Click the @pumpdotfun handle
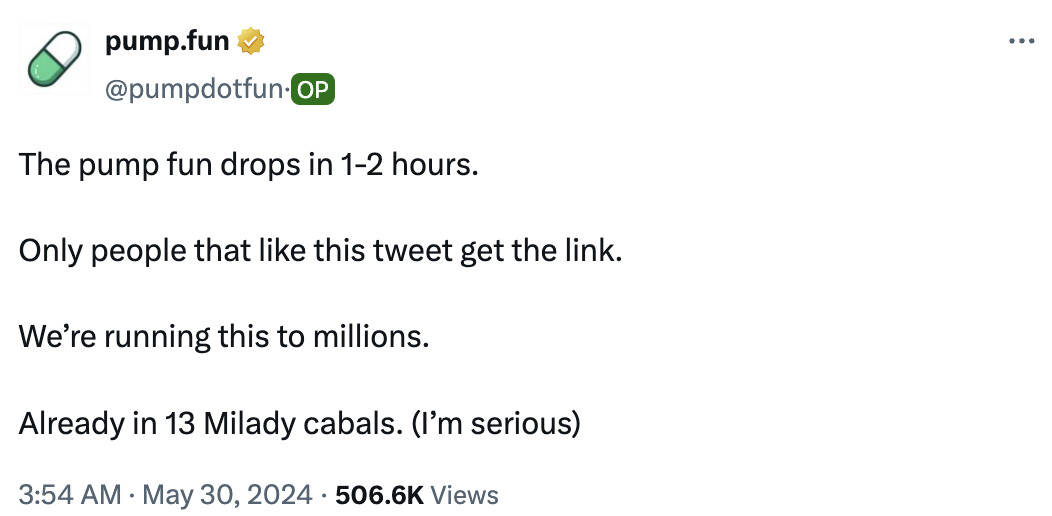1052x516 pixels. [195, 90]
